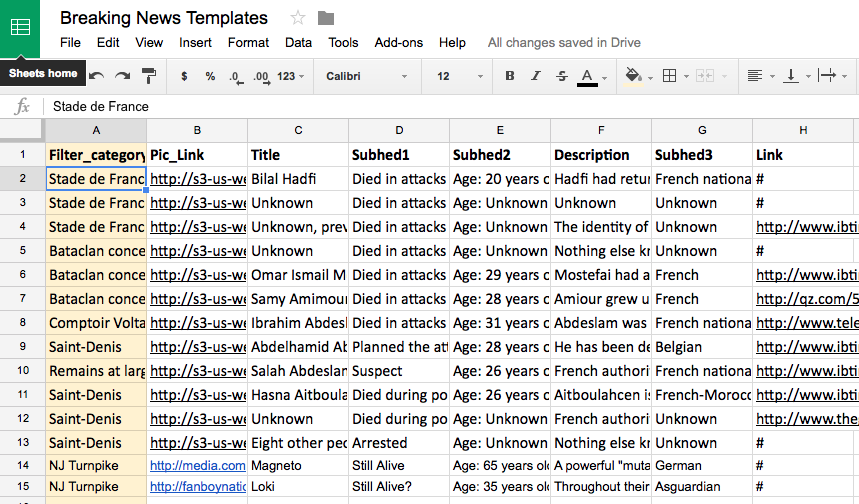Open the media.com link in row 14
The height and width of the screenshot is (504, 859).
[198, 466]
